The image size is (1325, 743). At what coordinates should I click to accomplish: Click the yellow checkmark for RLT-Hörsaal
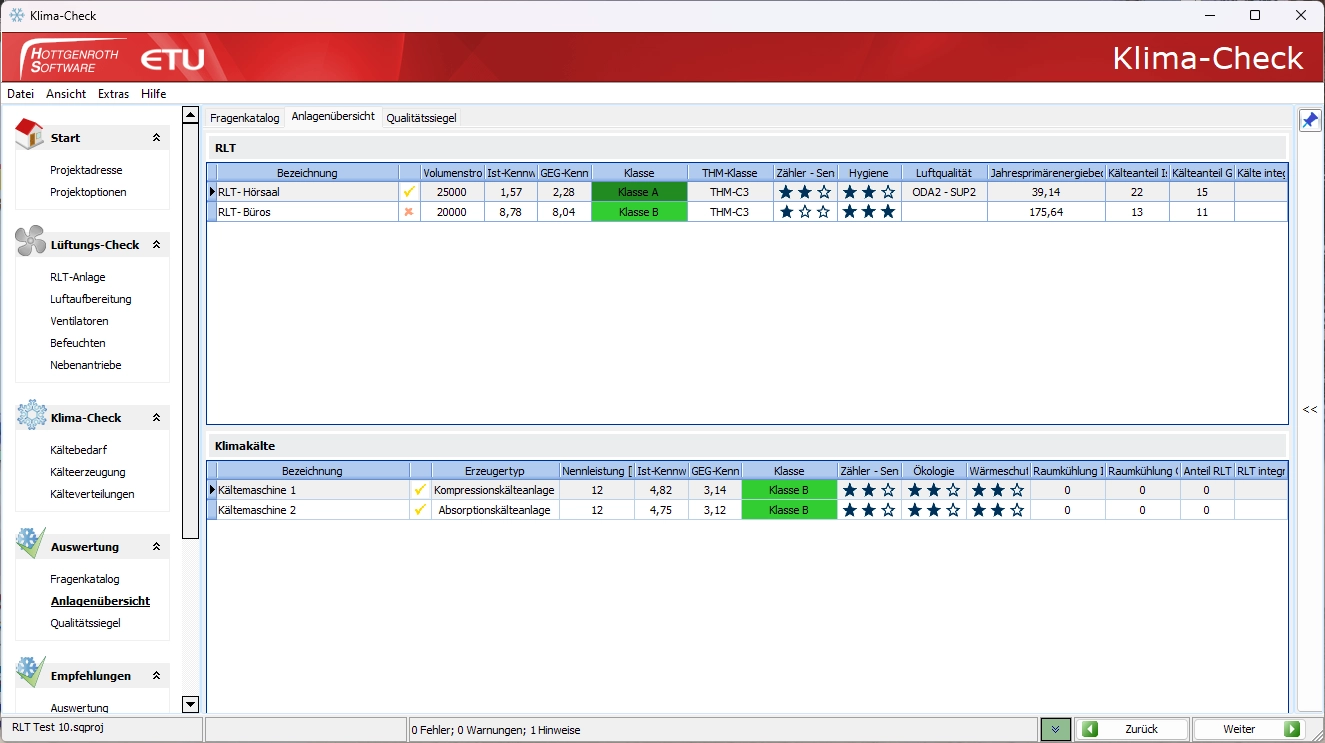pos(409,192)
